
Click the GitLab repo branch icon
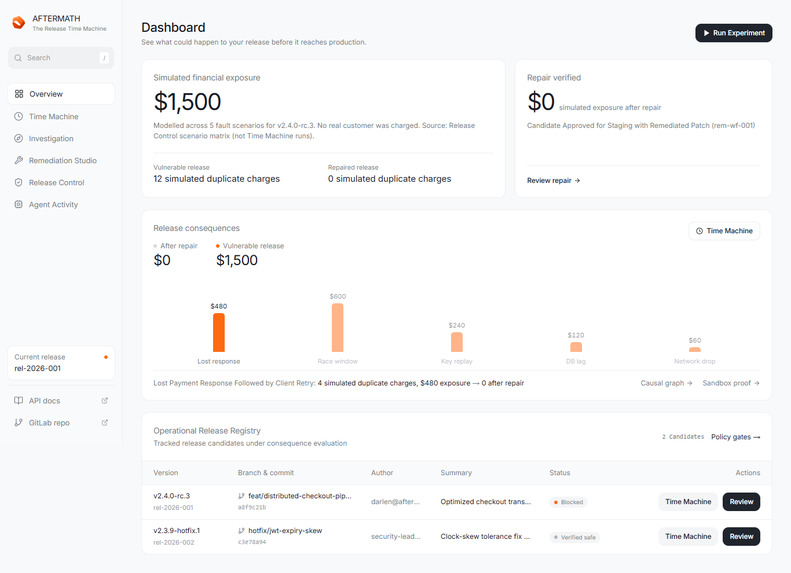[19, 423]
